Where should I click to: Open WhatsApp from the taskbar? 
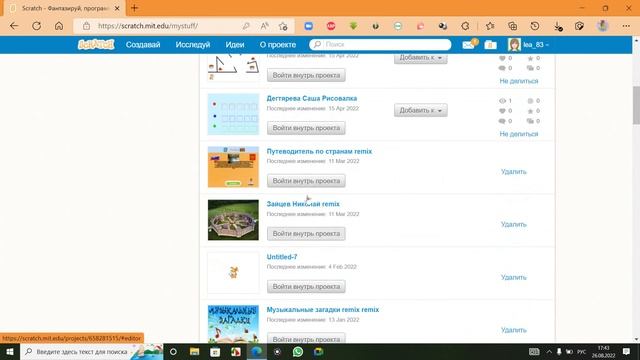tap(298, 351)
